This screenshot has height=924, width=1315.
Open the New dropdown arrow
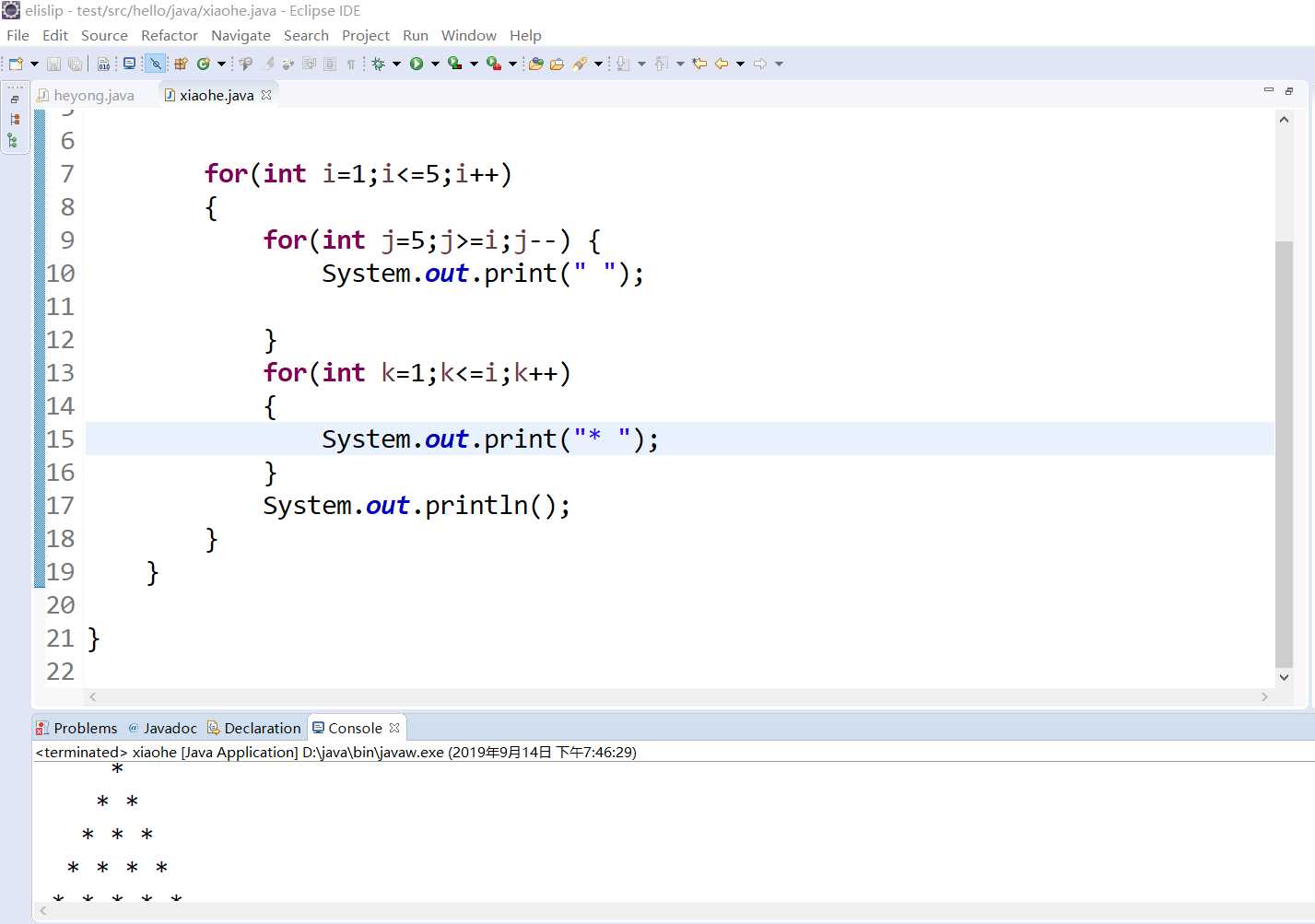pos(34,64)
